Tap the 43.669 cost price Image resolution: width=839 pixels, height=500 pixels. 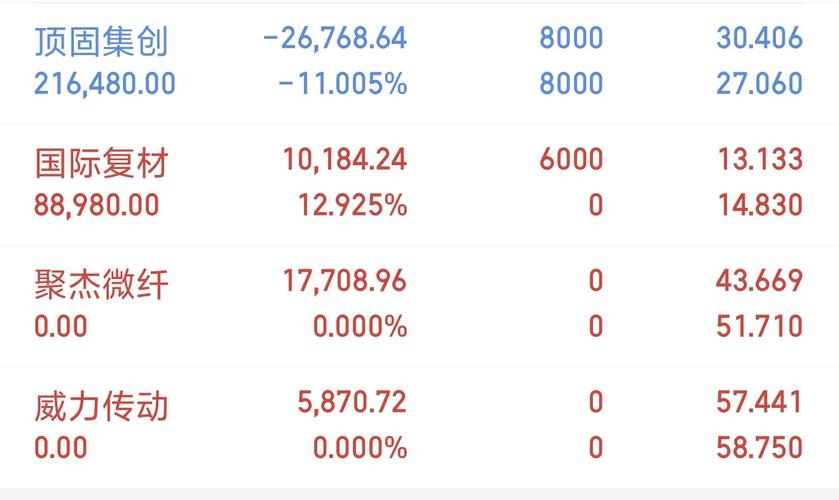tap(759, 281)
